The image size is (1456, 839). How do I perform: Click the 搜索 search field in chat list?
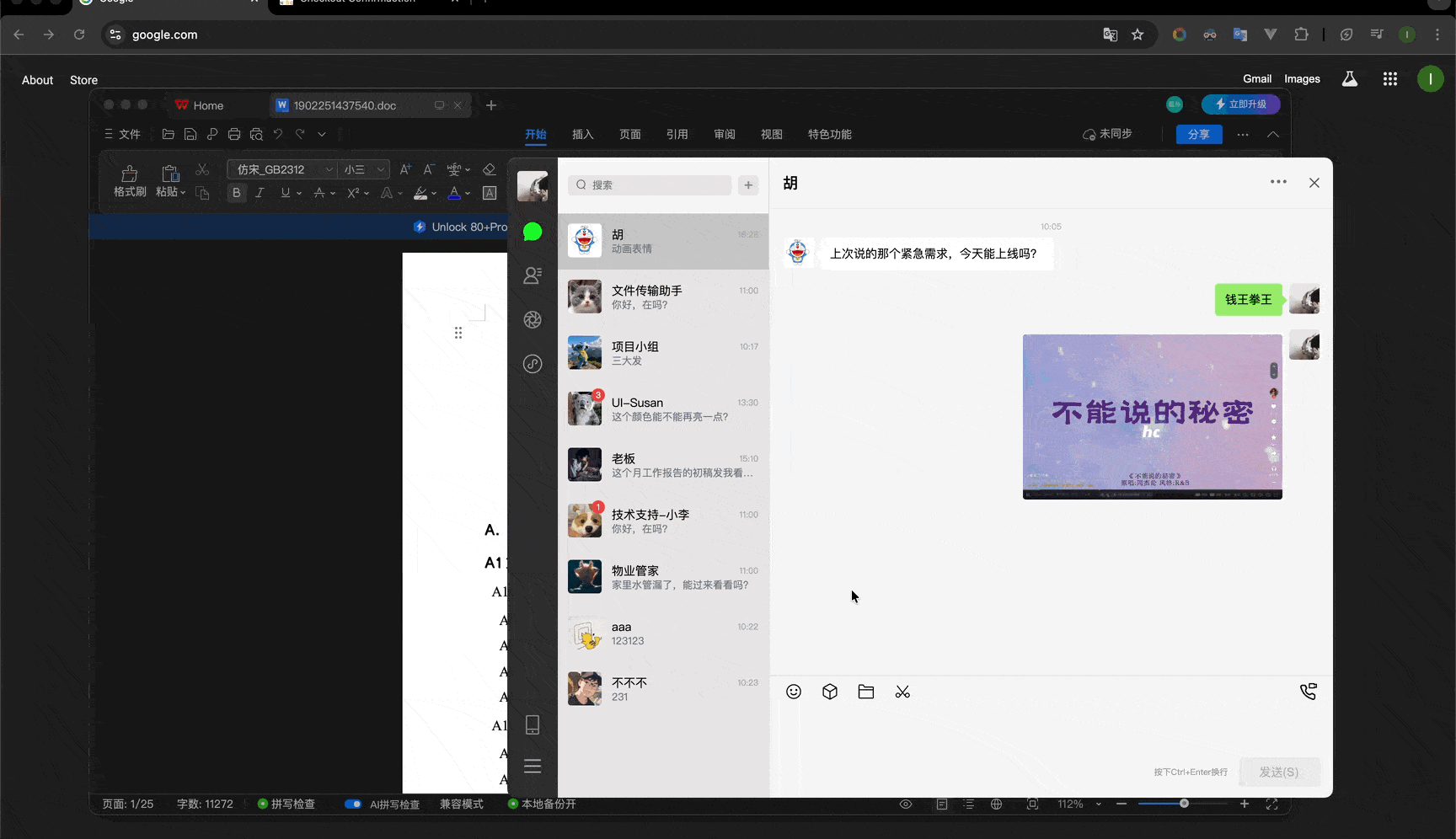[x=649, y=184]
